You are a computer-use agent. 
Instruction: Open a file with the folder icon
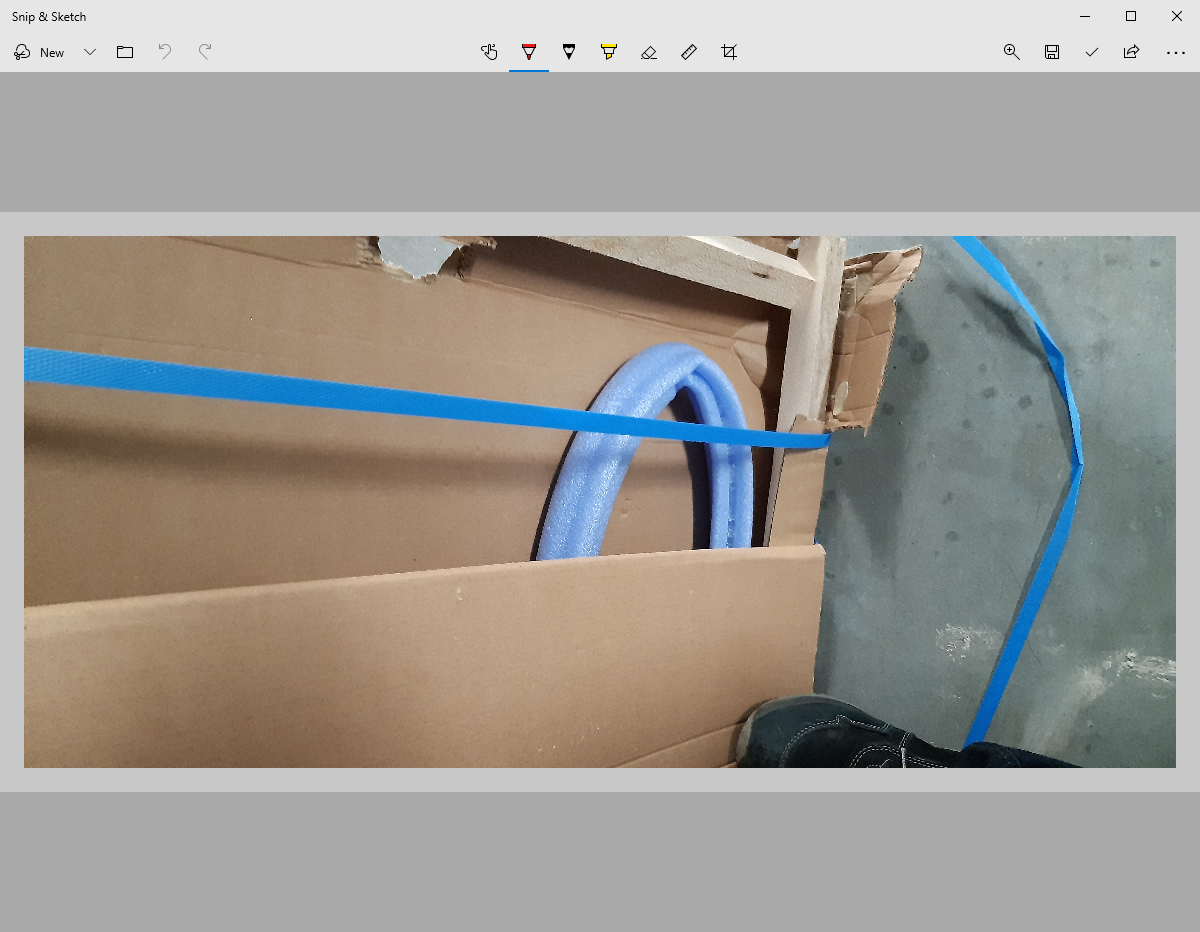coord(125,52)
